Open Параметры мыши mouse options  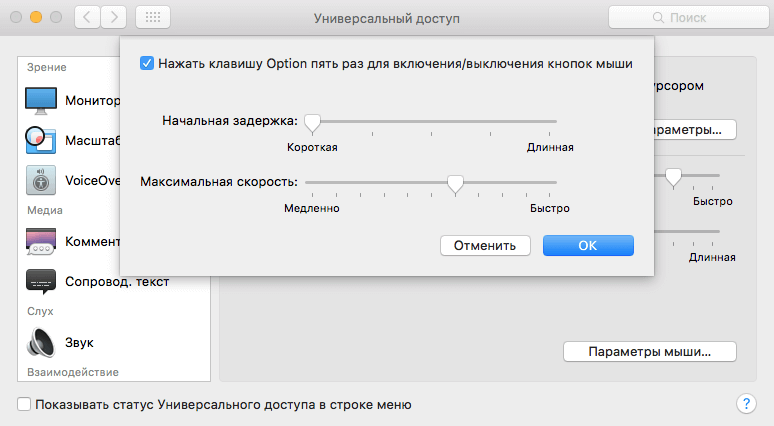[x=650, y=351]
